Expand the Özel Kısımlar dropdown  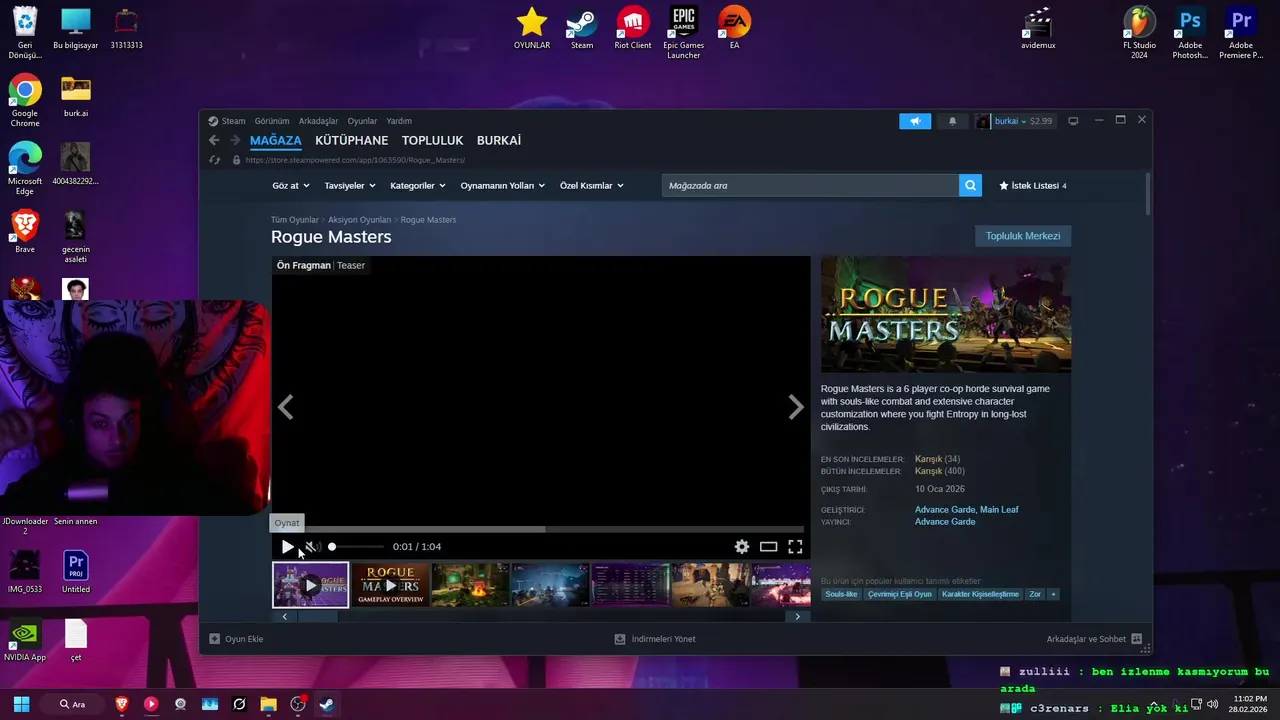(x=592, y=186)
